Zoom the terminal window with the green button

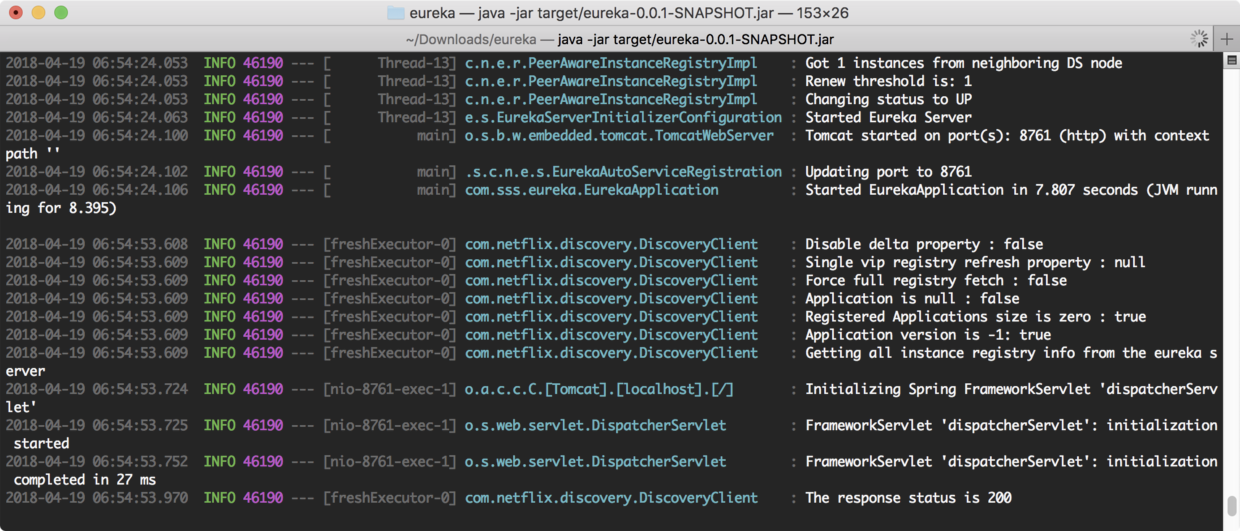pyautogui.click(x=61, y=13)
